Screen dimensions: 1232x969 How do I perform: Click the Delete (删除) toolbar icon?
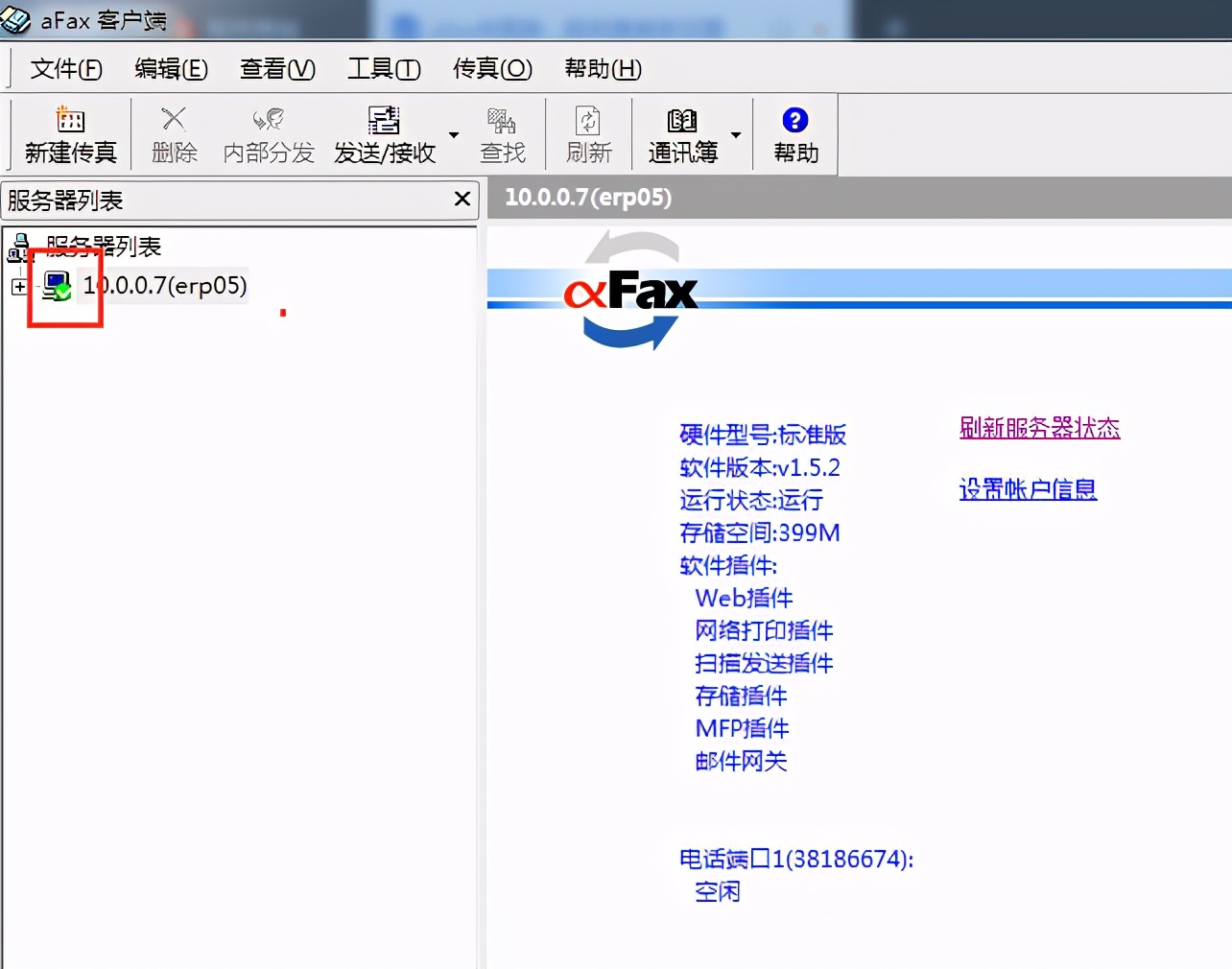(x=174, y=119)
